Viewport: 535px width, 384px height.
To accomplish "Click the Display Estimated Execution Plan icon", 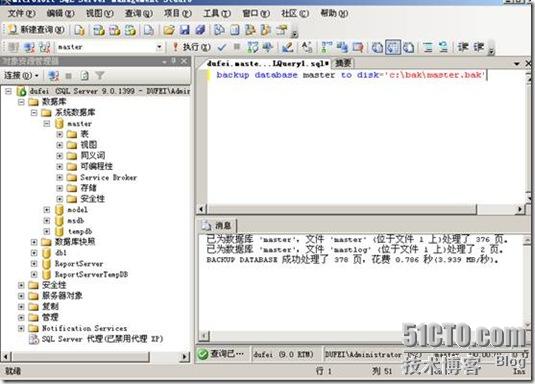I will pyautogui.click(x=253, y=47).
